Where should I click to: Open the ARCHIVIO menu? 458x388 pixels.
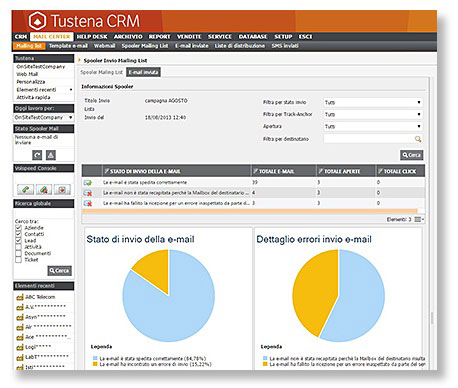[128, 36]
